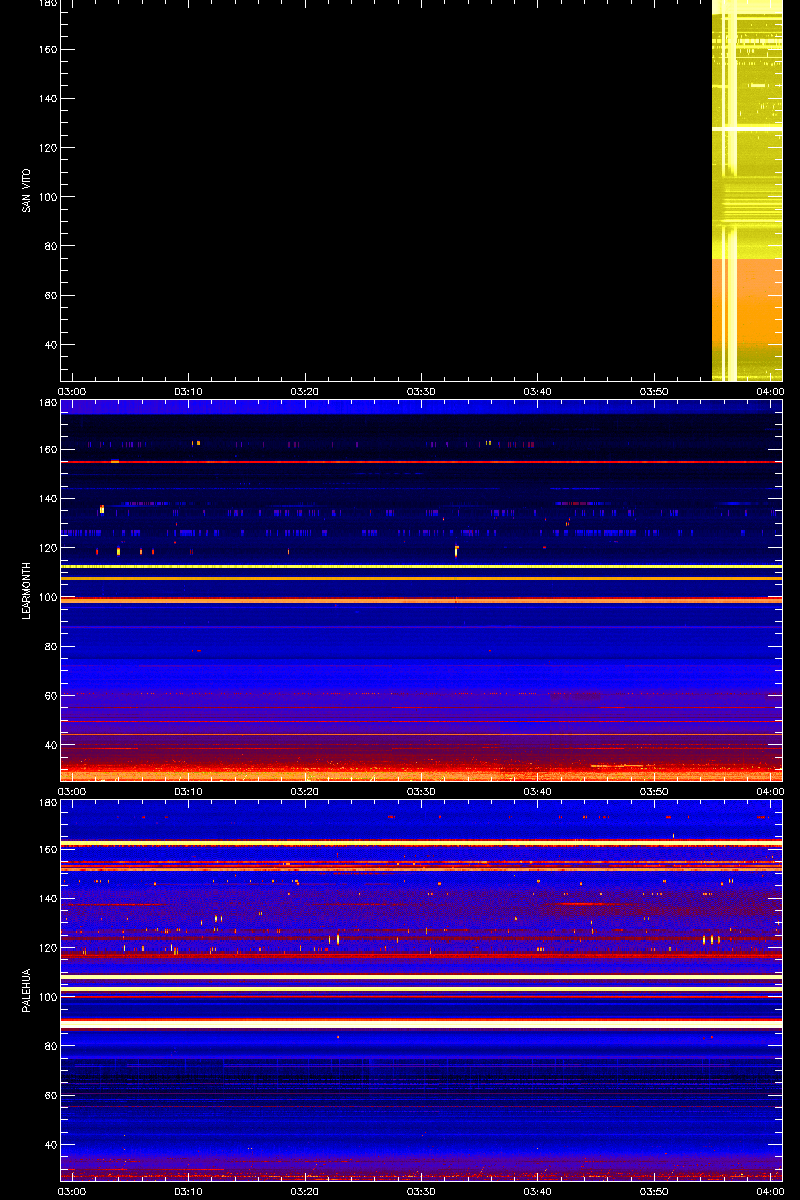Select the 100 frequency label on Learmonth axis
The image size is (800, 1200).
click(x=46, y=597)
